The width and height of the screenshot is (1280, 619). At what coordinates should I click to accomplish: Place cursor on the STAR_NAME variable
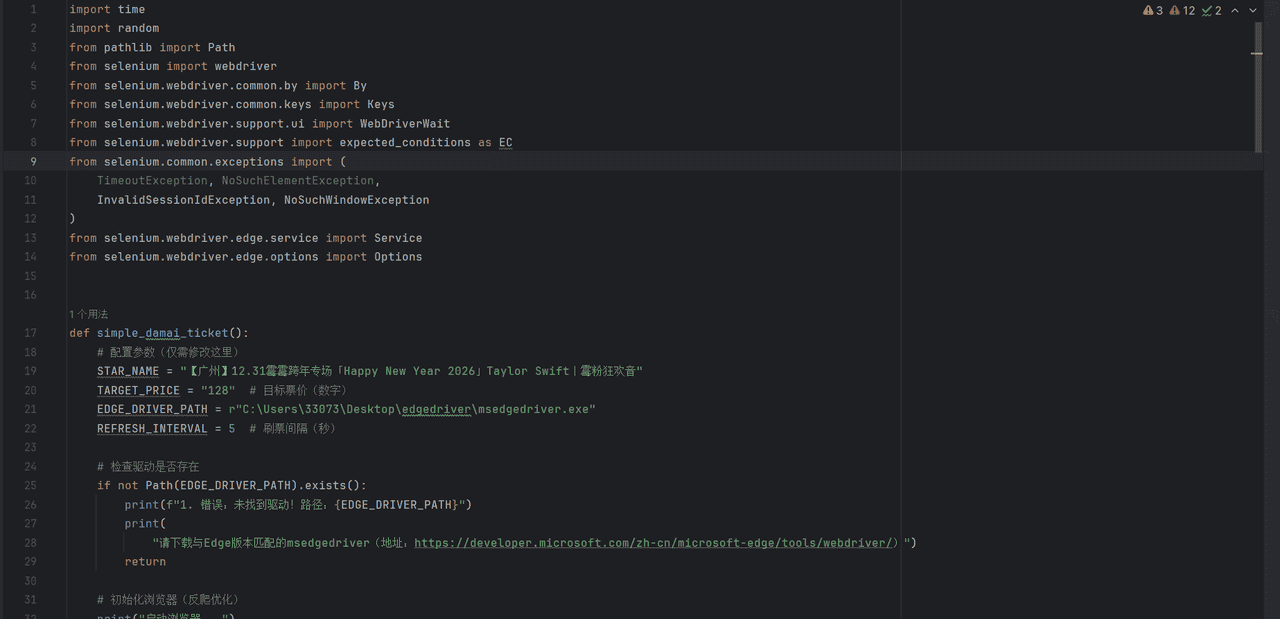tap(128, 371)
